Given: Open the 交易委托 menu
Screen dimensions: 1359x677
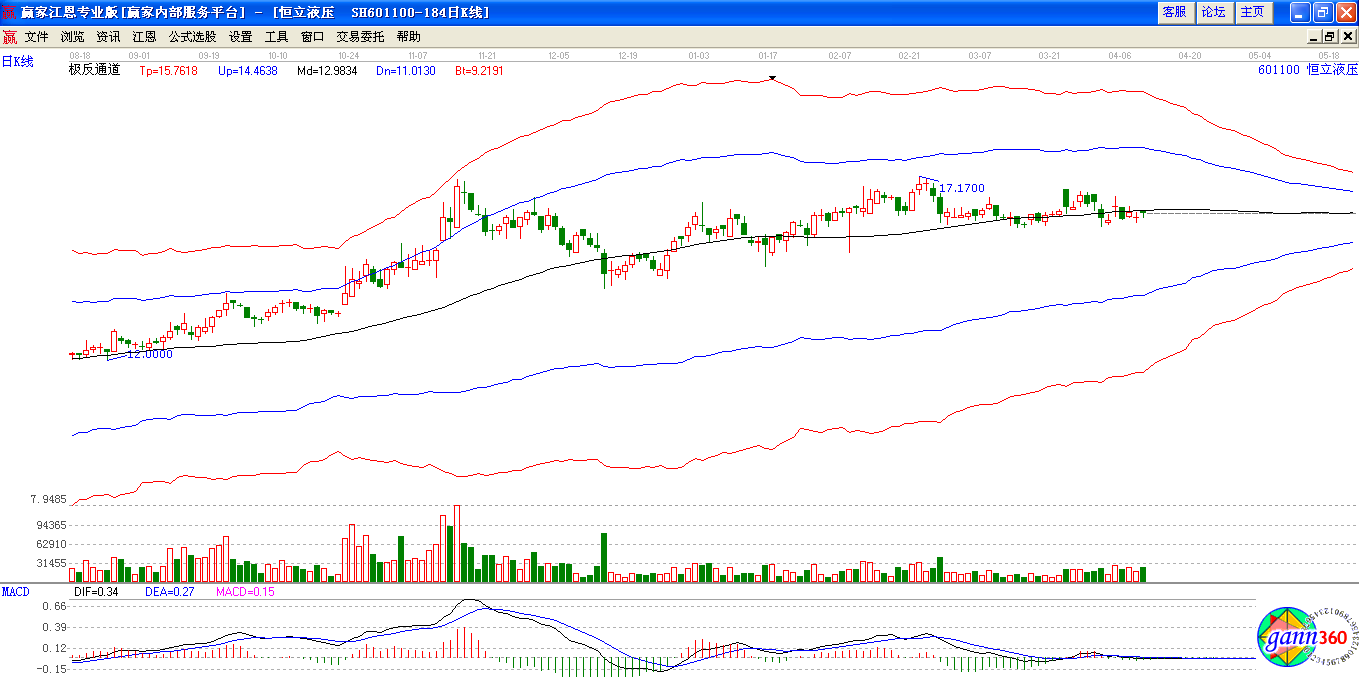Looking at the screenshot, I should coord(360,37).
